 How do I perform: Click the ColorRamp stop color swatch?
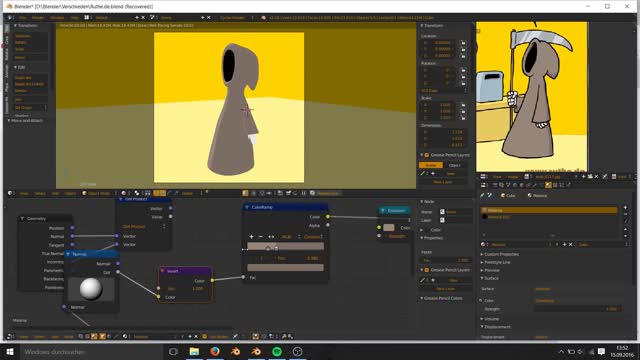(285, 268)
